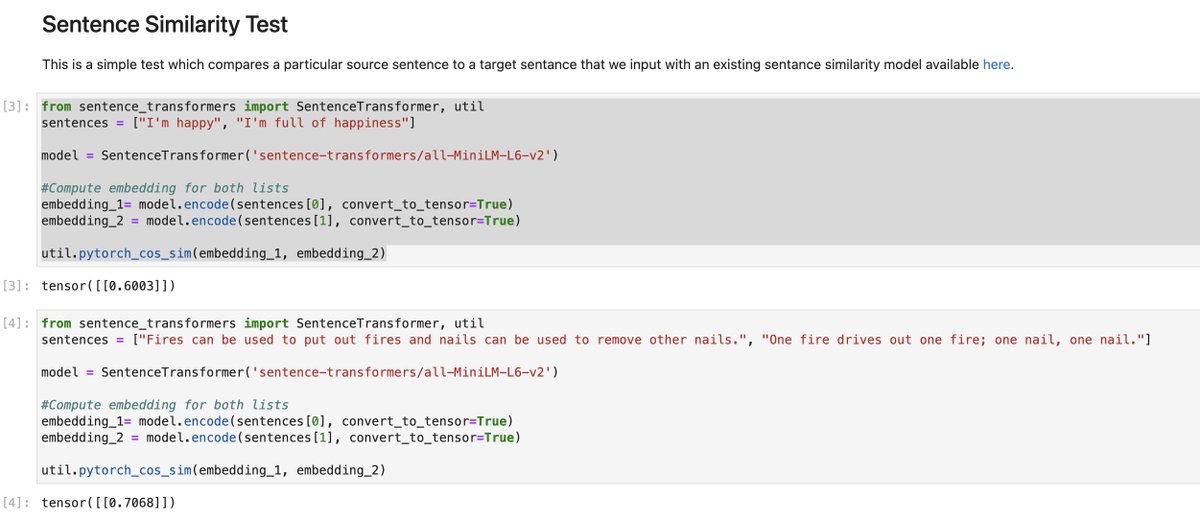Click the [4] input prompt of second code cell

click(x=20, y=323)
